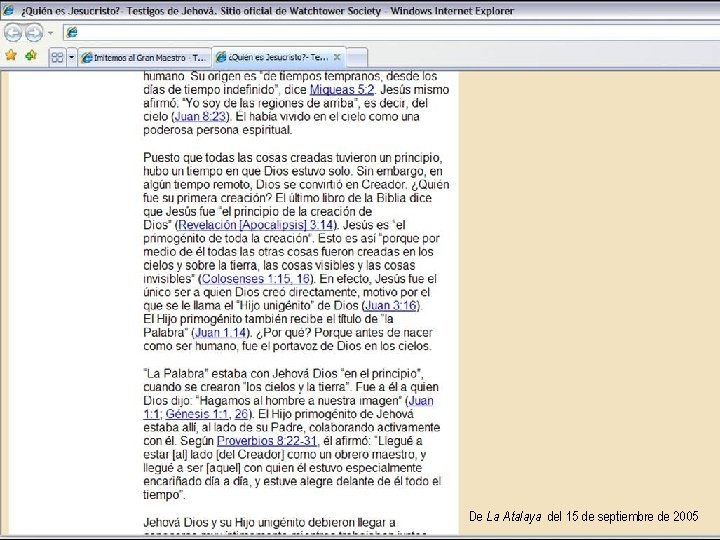Close the '¿Quién es Jesucristo?' tab
This screenshot has height=540, width=720.
(337, 57)
